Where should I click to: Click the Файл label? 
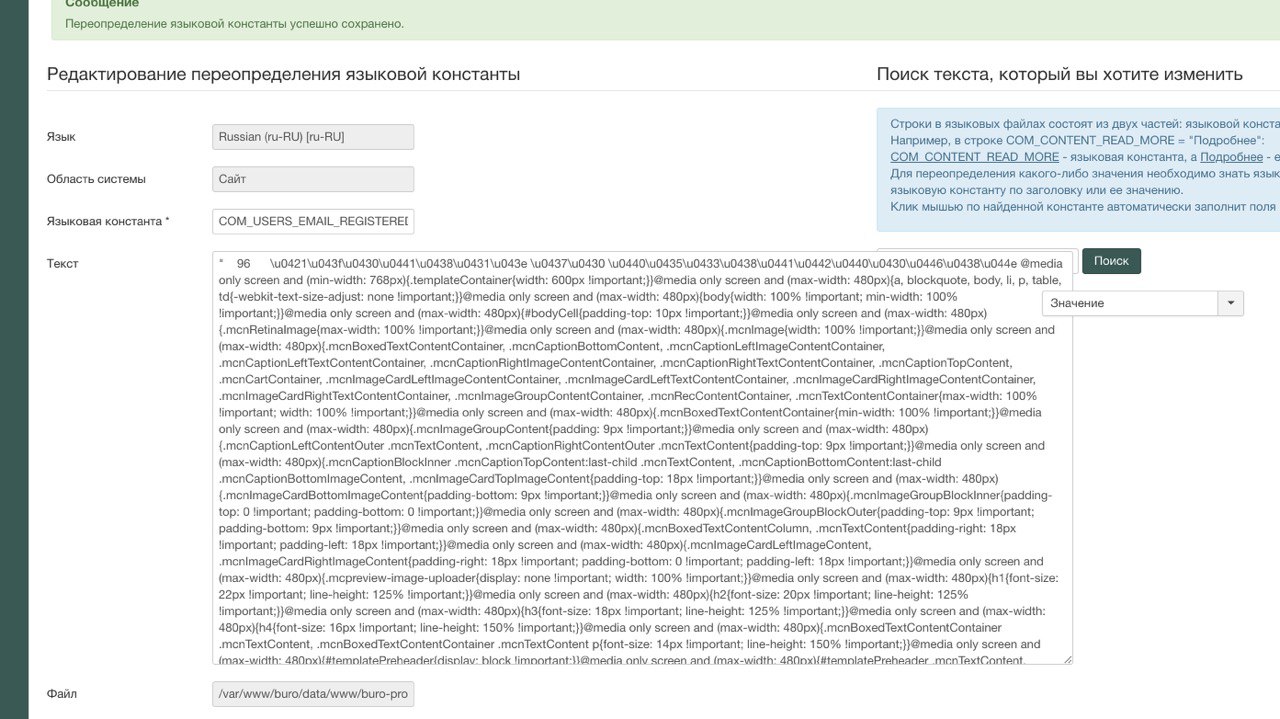point(62,694)
